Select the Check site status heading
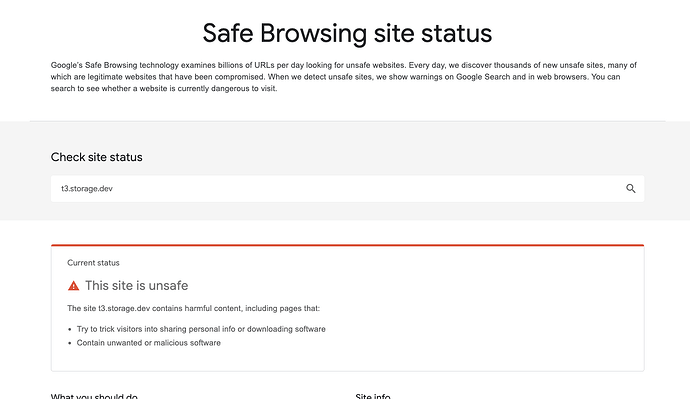The height and width of the screenshot is (399, 690). tap(96, 157)
